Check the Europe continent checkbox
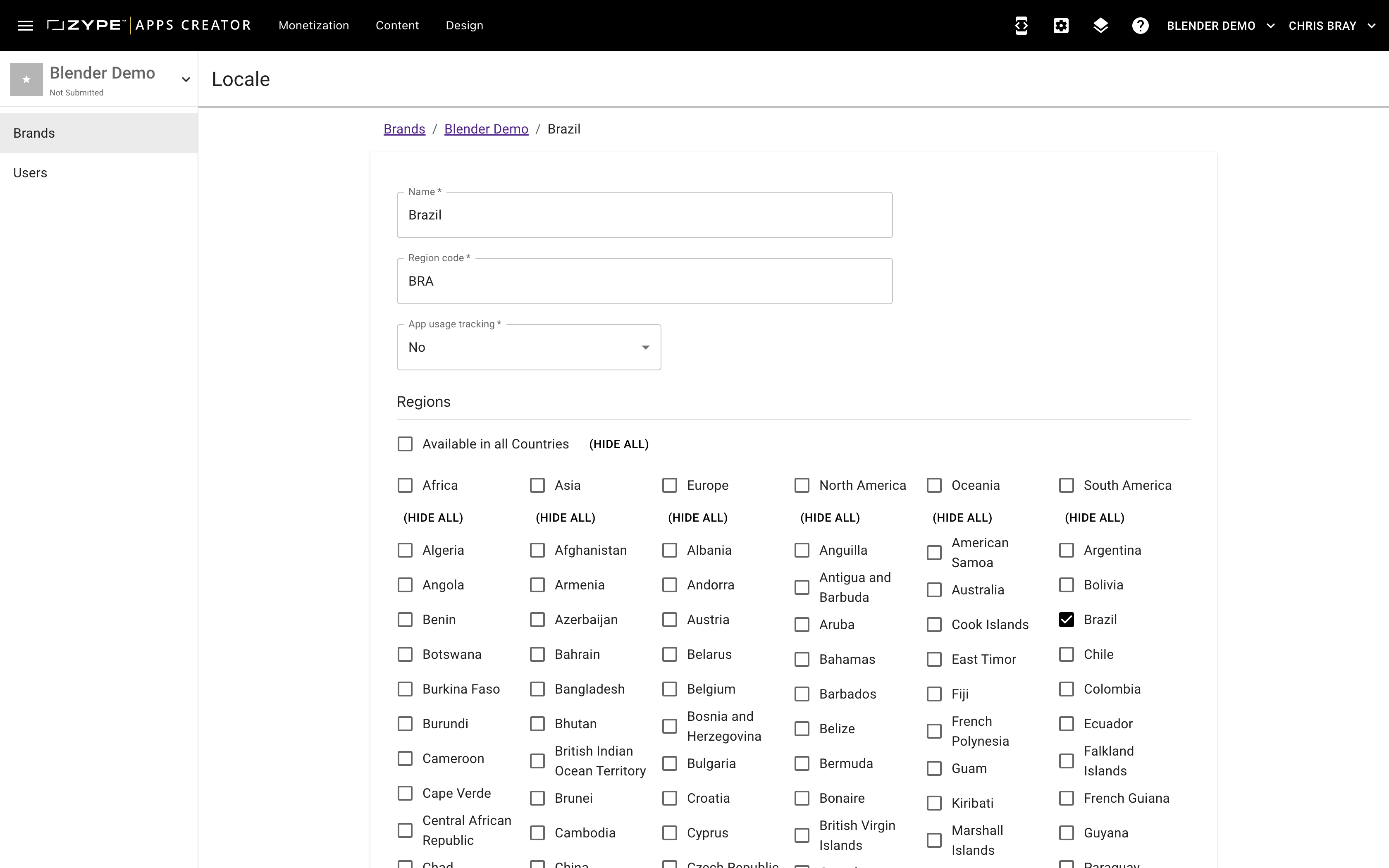Screen dimensions: 1389x868 coord(670,485)
